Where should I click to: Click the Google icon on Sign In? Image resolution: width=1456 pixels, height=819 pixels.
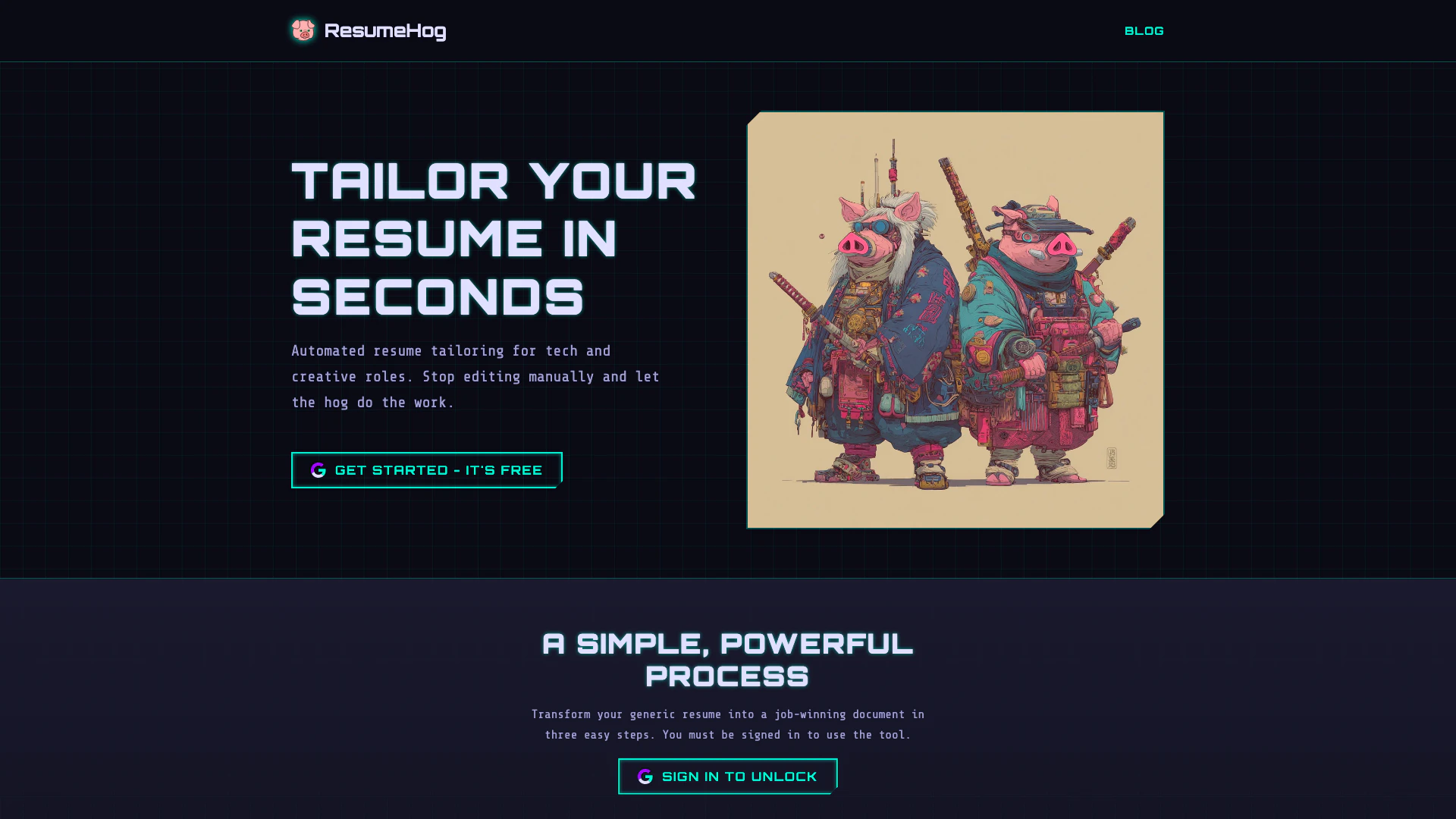point(645,777)
